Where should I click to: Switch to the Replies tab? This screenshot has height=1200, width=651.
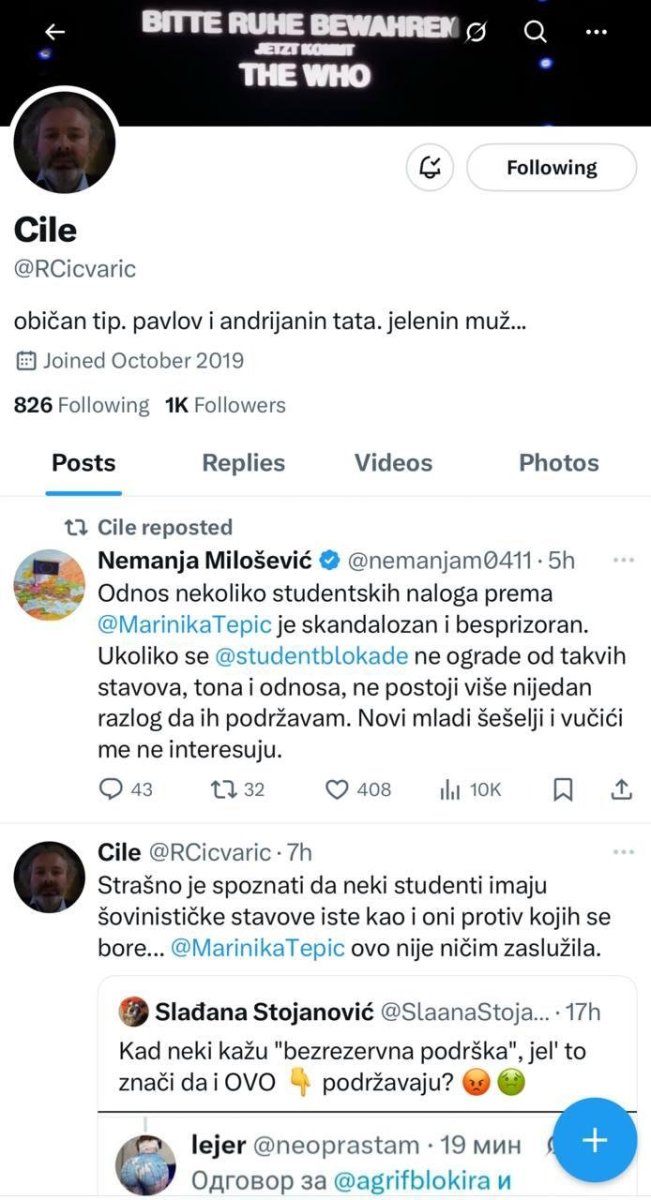coord(243,463)
